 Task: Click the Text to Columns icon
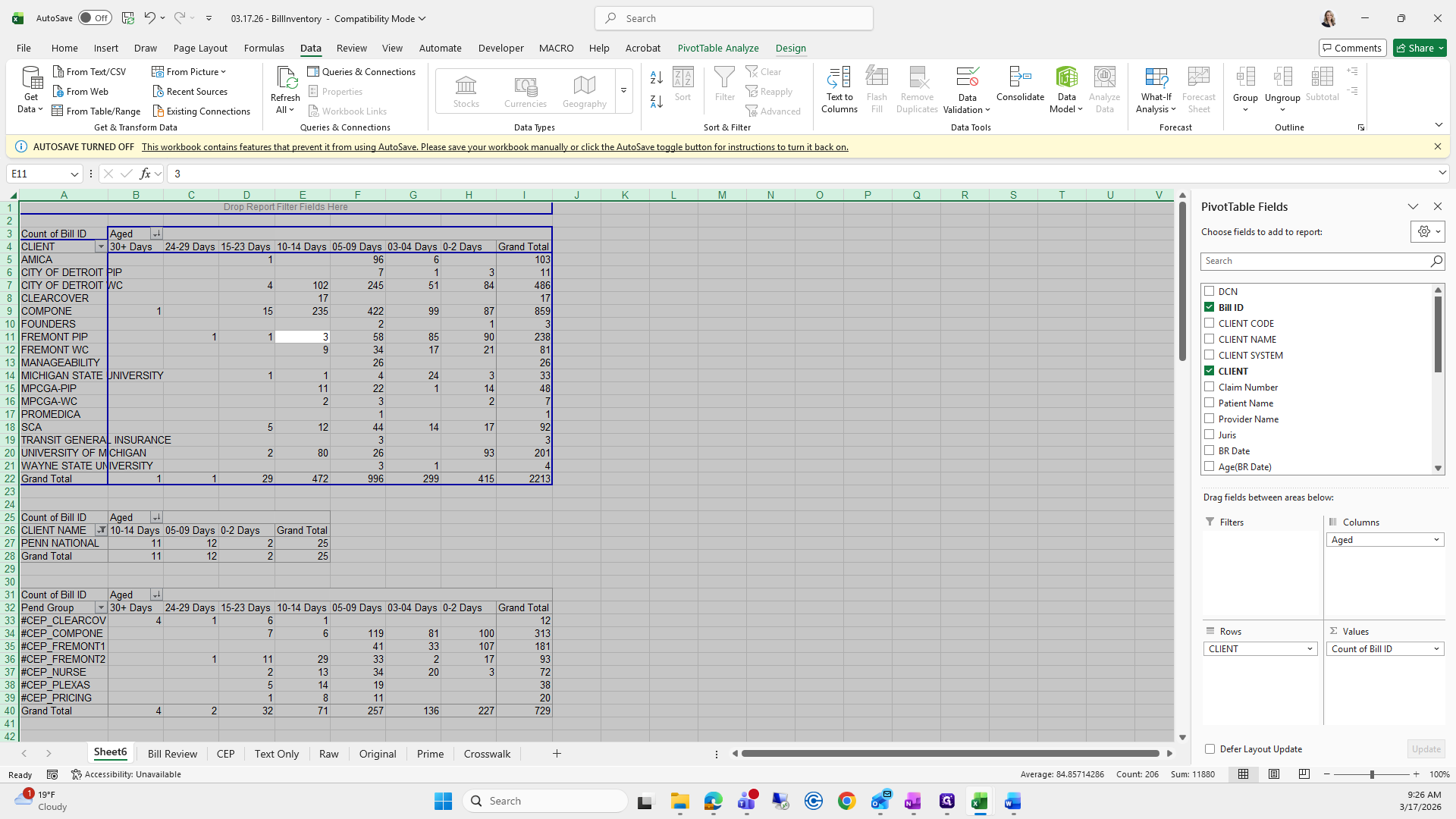click(839, 78)
